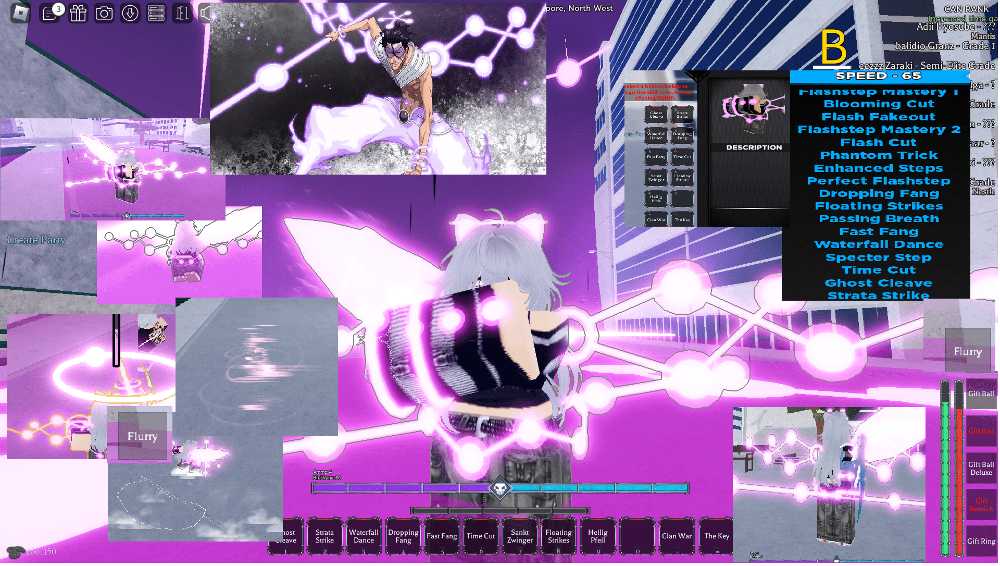Image resolution: width=1000 pixels, height=566 pixels.
Task: Select Specter Step skill
Action: tap(879, 257)
